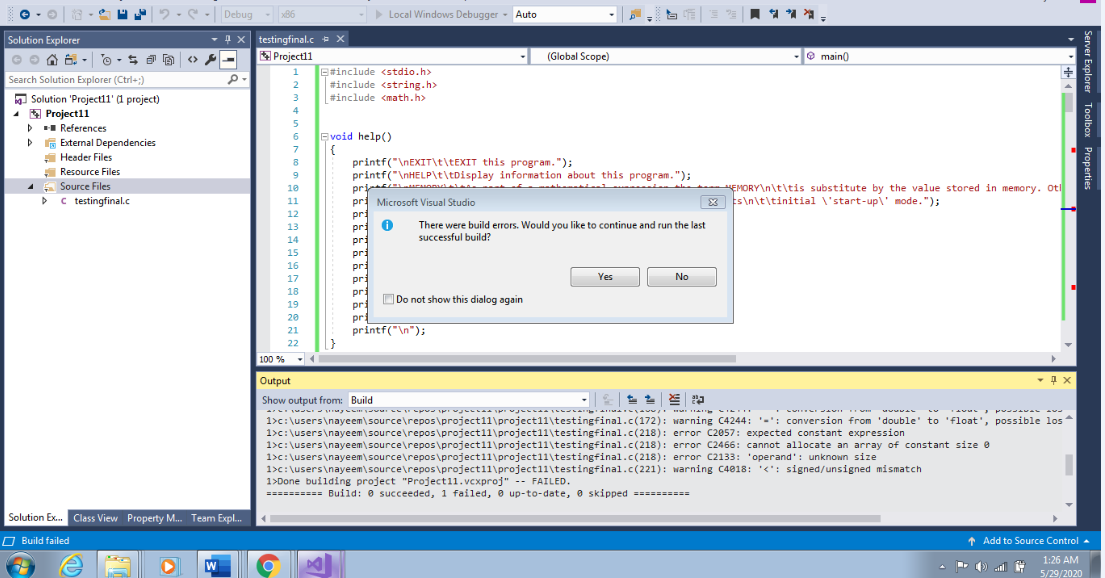Select the testingfinal.c editor tab

pos(286,39)
